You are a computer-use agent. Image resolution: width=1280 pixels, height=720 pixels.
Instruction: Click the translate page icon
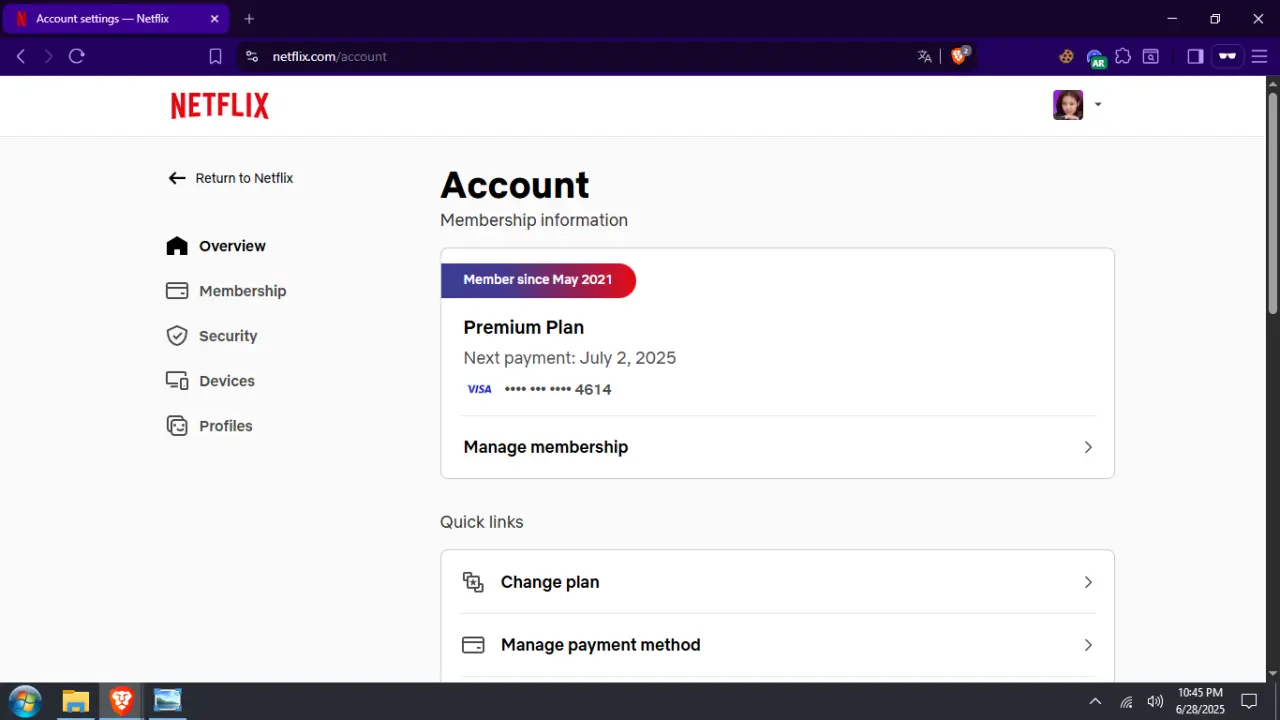(x=925, y=57)
